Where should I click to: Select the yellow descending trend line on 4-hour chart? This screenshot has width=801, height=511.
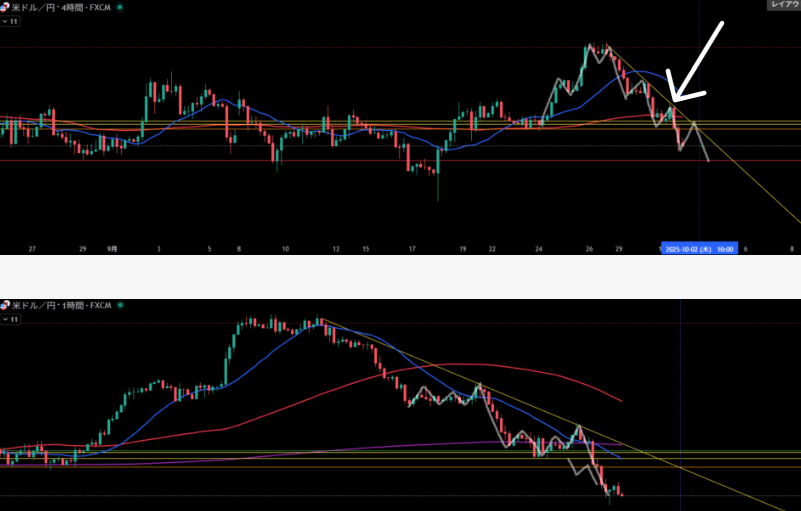point(750,180)
